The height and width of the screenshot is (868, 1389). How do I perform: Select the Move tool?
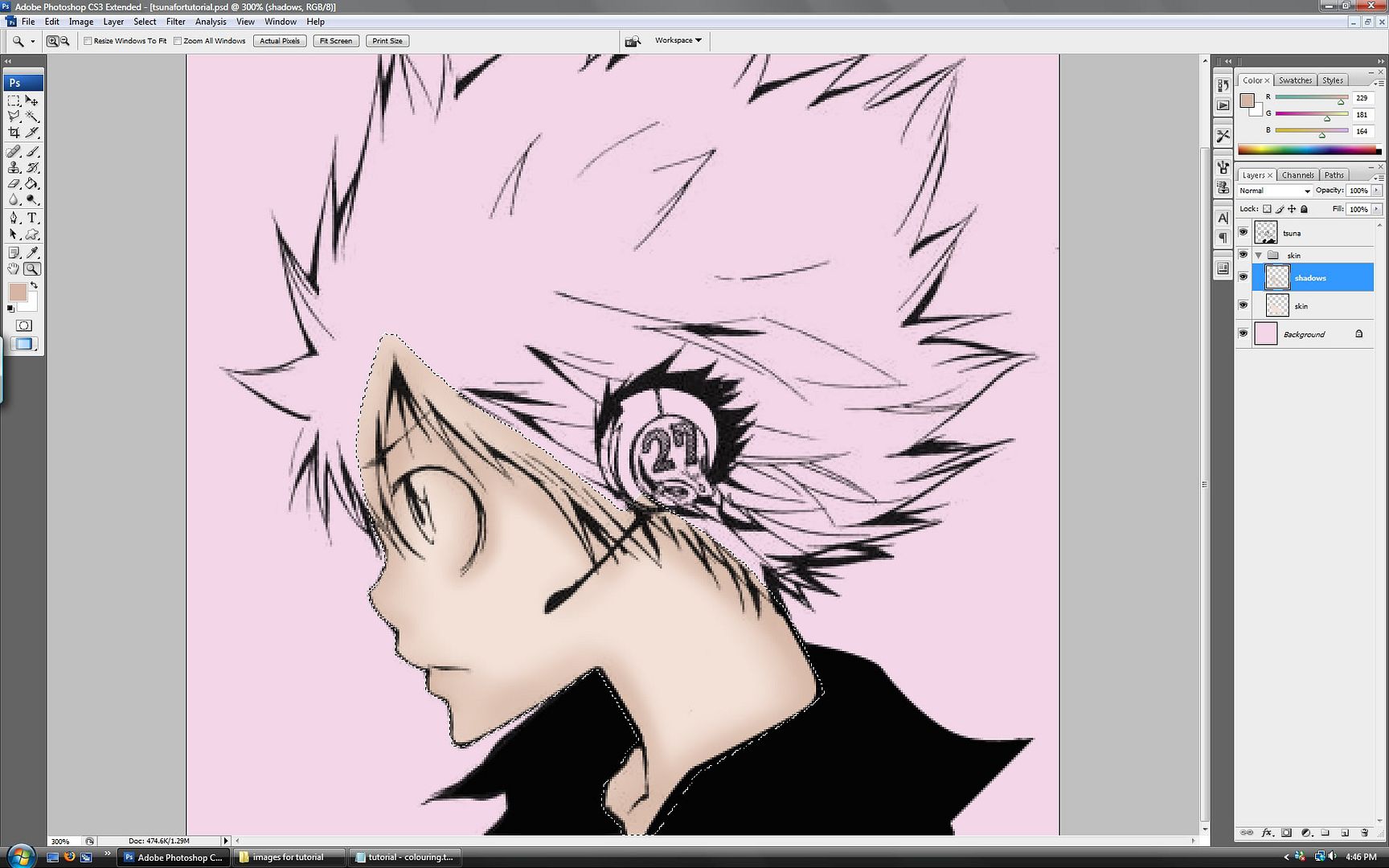tap(32, 101)
